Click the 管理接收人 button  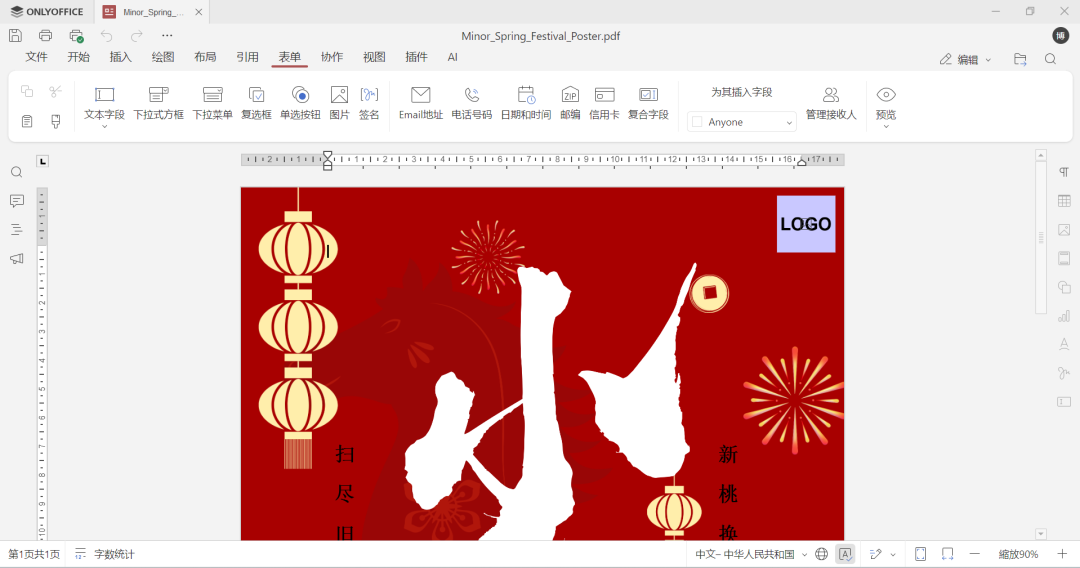pos(831,103)
